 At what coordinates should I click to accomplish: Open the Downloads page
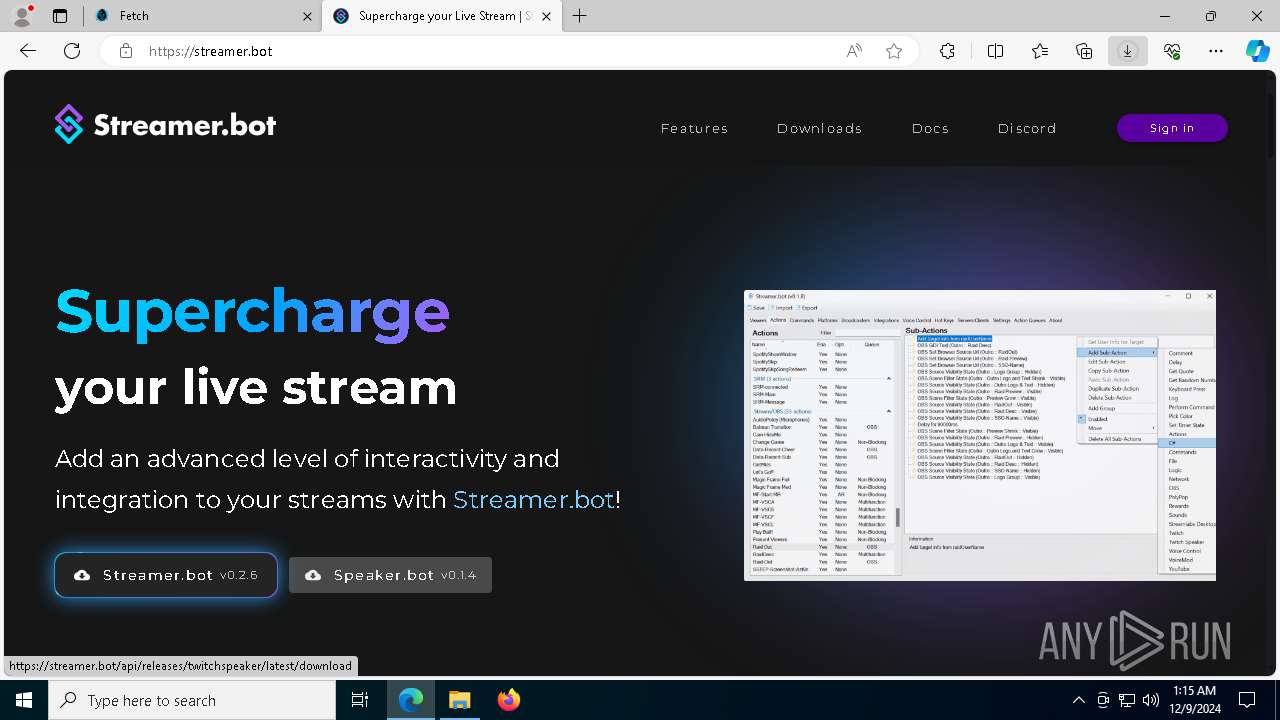point(819,128)
